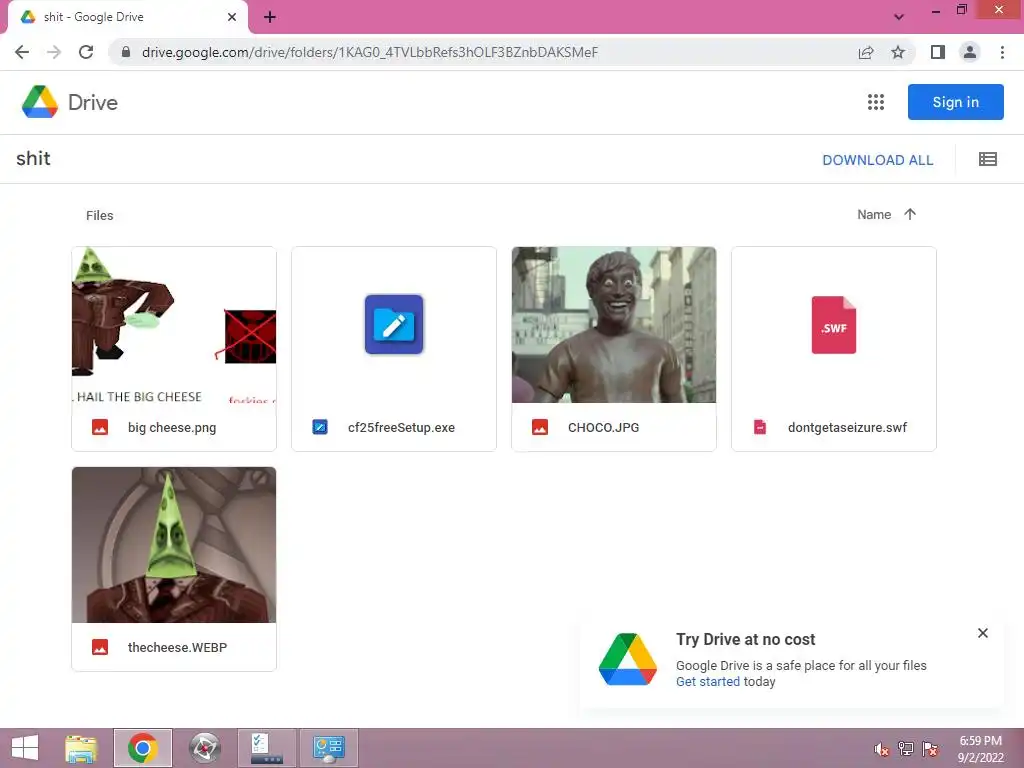This screenshot has width=1024, height=768.
Task: Open thecheese.WEBP thumbnail
Action: point(174,545)
